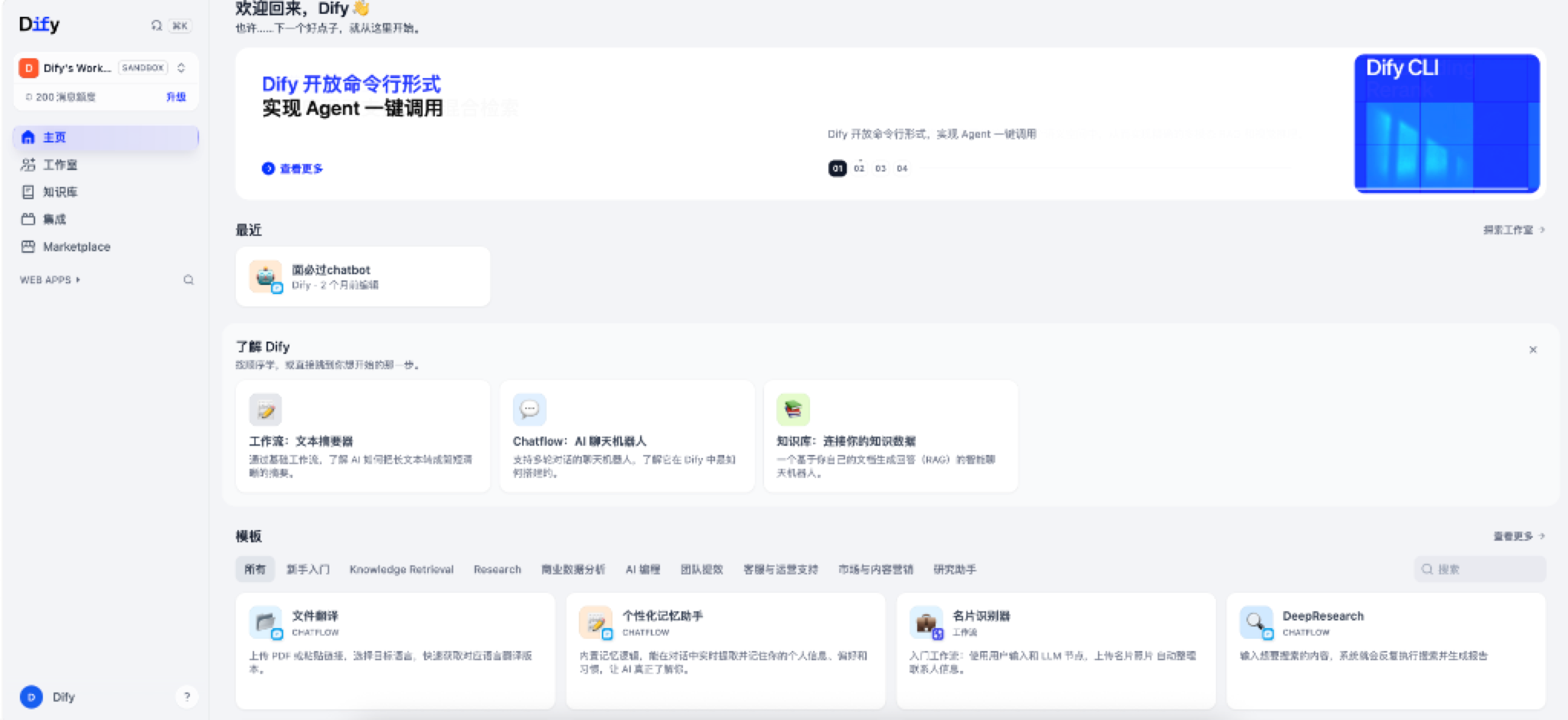This screenshot has width=1568, height=720.
Task: Select banner slide 03
Action: [x=880, y=169]
